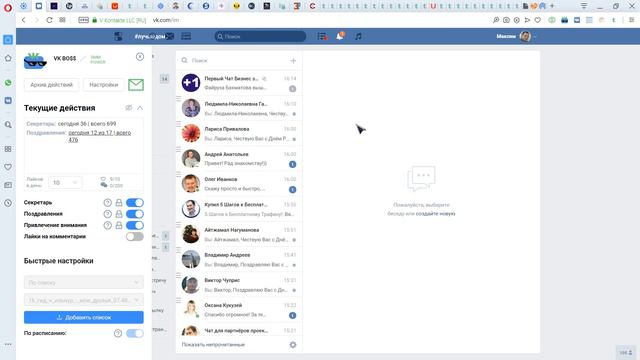Open WhatsApp in Opera sidebar
The height and width of the screenshot is (360, 640).
click(8, 83)
